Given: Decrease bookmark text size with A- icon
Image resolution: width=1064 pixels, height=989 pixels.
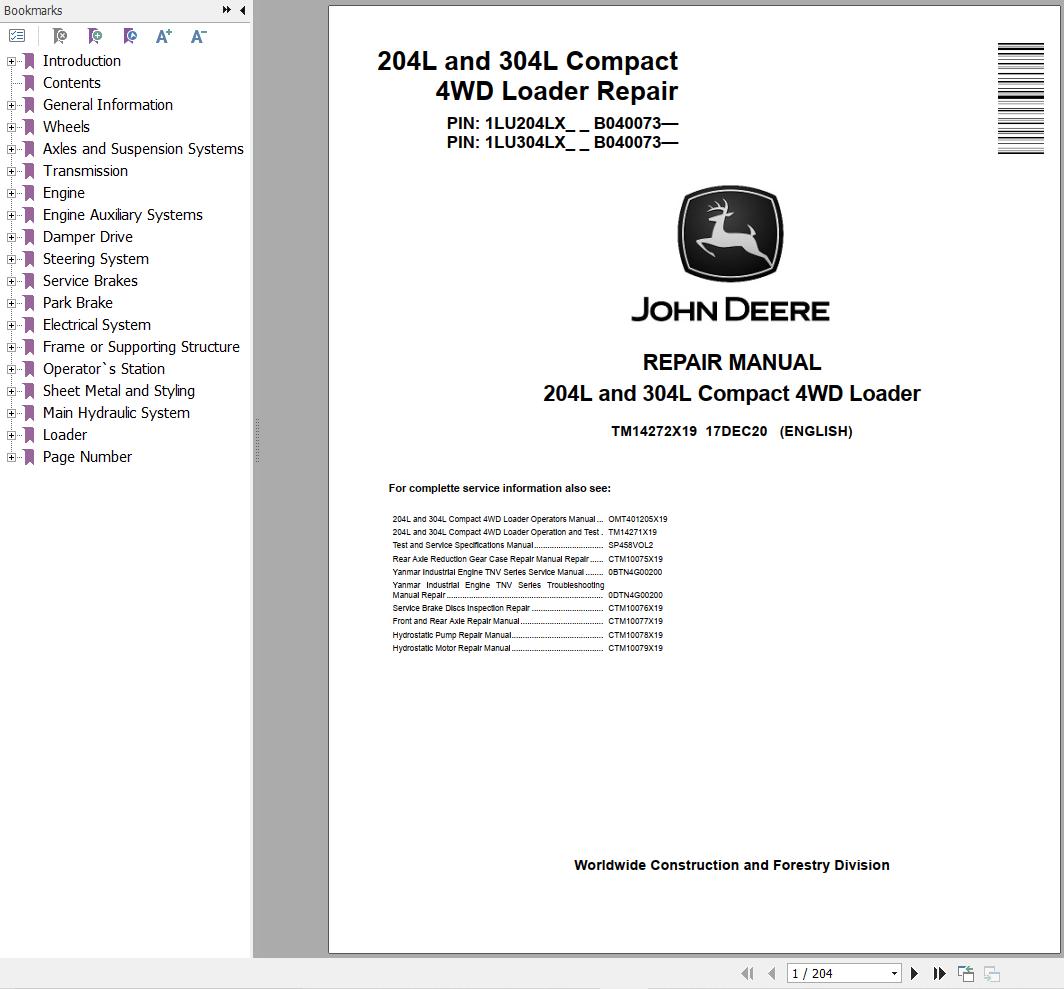Looking at the screenshot, I should click(198, 36).
